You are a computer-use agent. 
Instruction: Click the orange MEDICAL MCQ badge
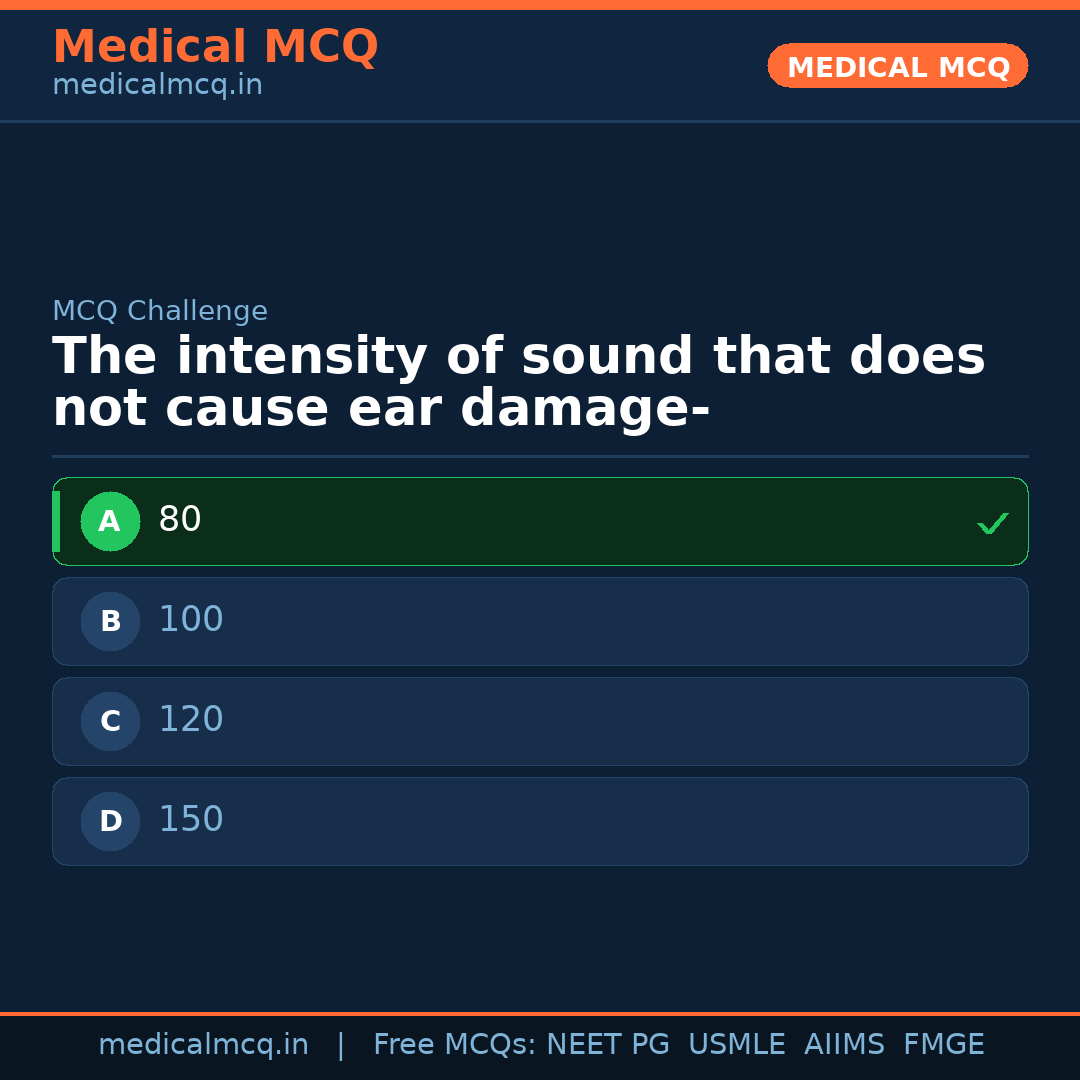point(897,66)
